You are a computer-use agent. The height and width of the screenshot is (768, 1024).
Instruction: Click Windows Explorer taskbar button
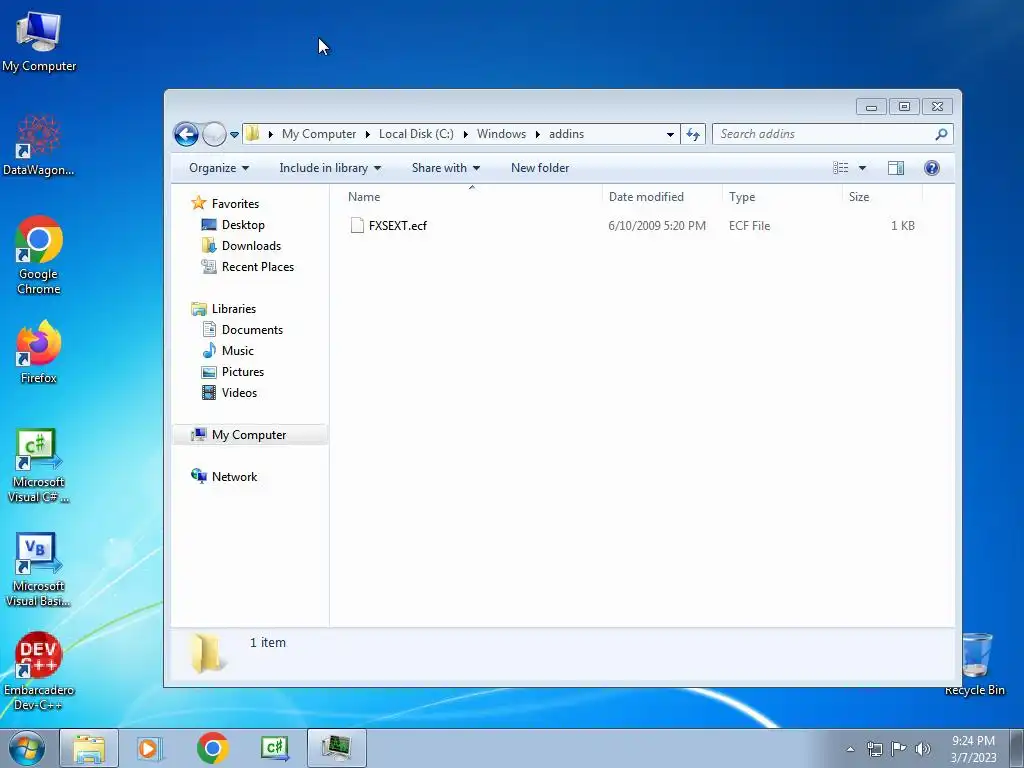coord(89,748)
